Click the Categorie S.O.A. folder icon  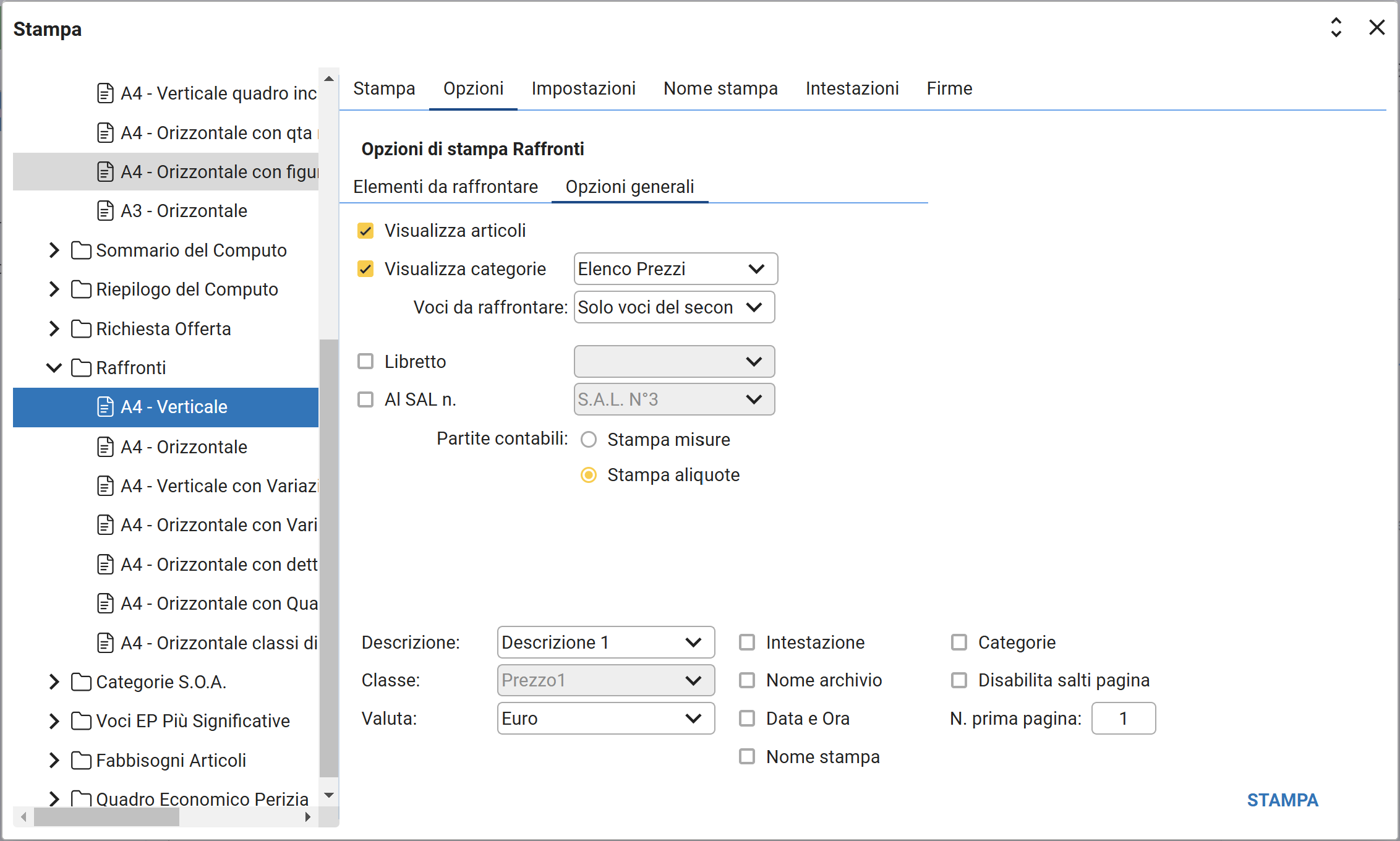[x=81, y=682]
